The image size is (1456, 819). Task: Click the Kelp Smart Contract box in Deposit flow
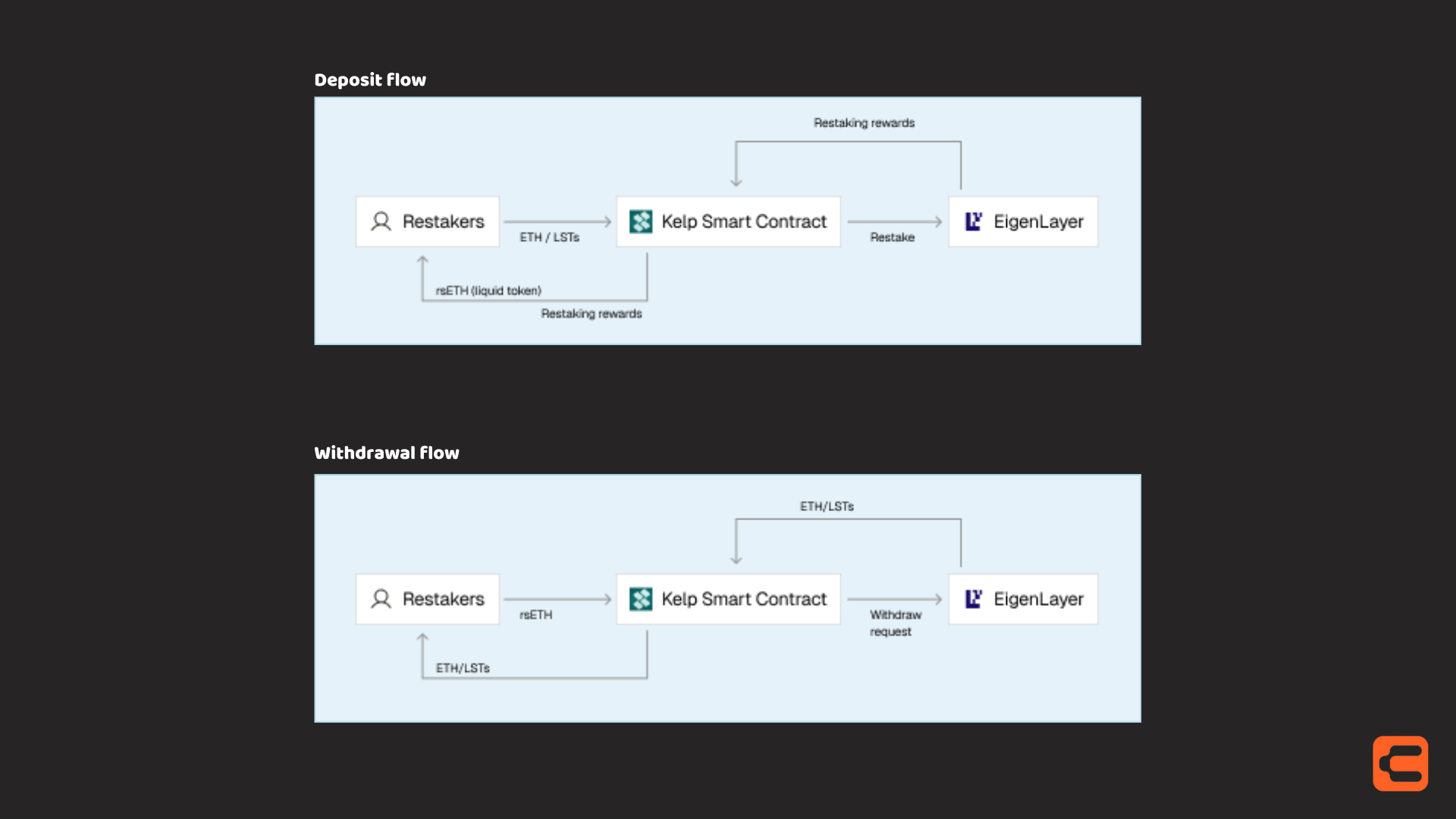click(x=728, y=221)
